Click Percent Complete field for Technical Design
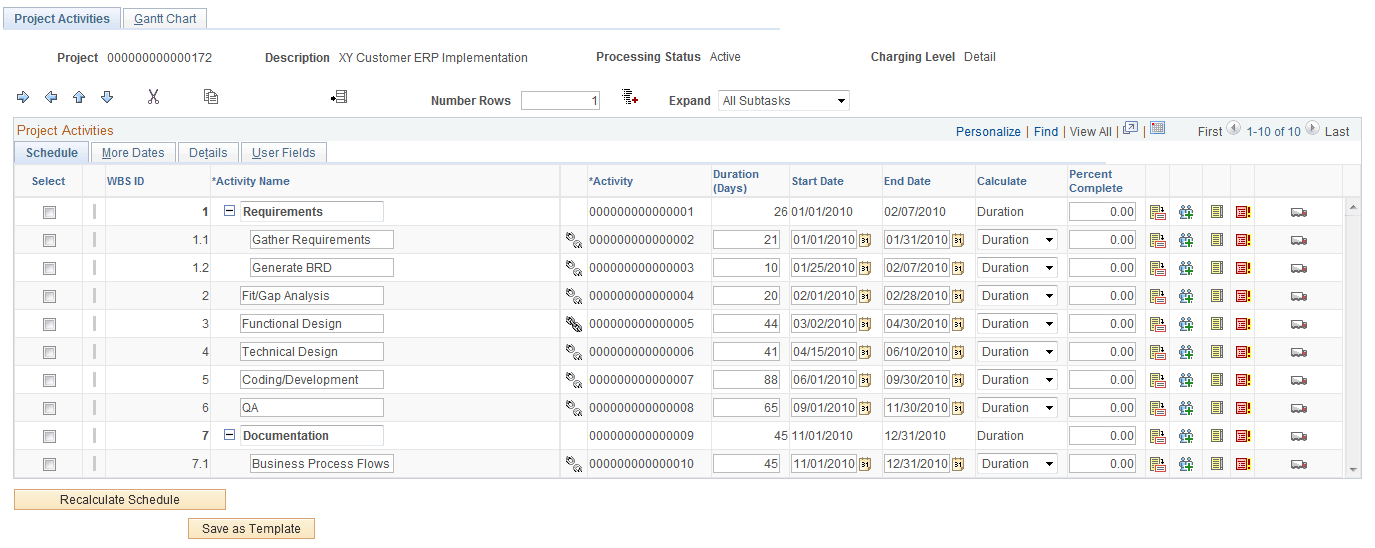 tap(1103, 352)
